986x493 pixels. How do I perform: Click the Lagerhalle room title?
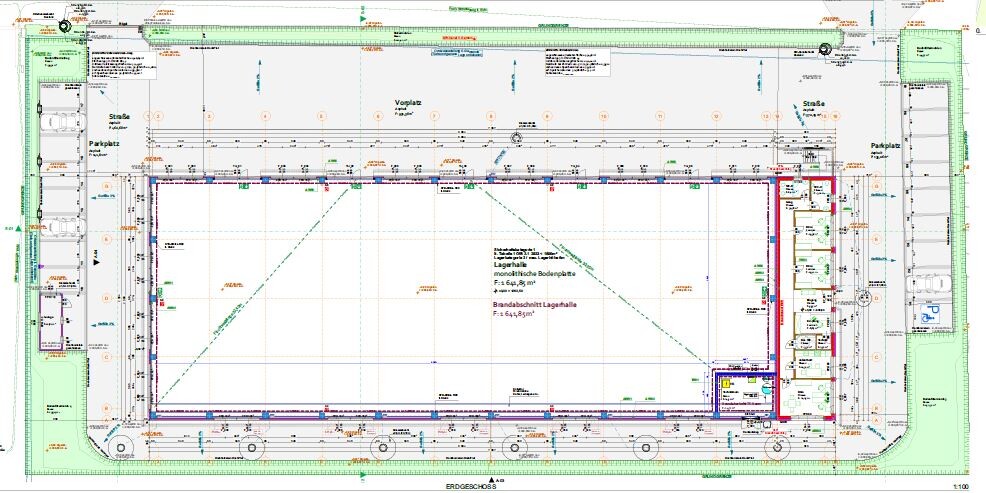click(511, 267)
